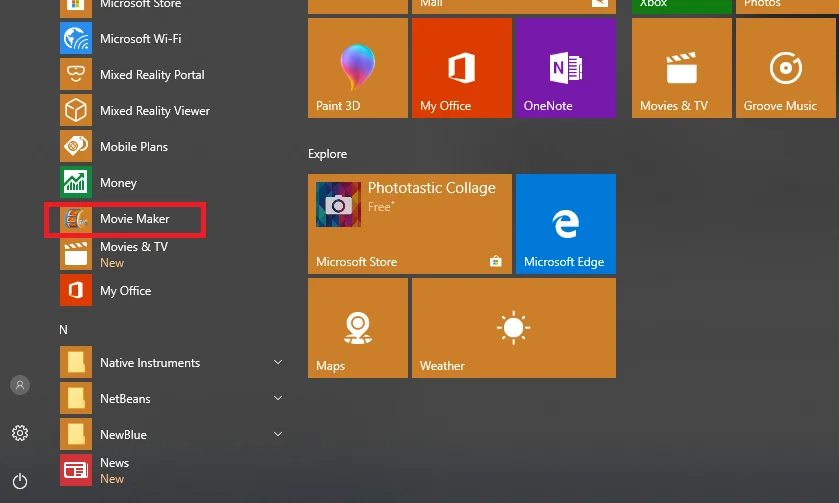Click Native Instruments label text
839x503 pixels.
pos(150,363)
